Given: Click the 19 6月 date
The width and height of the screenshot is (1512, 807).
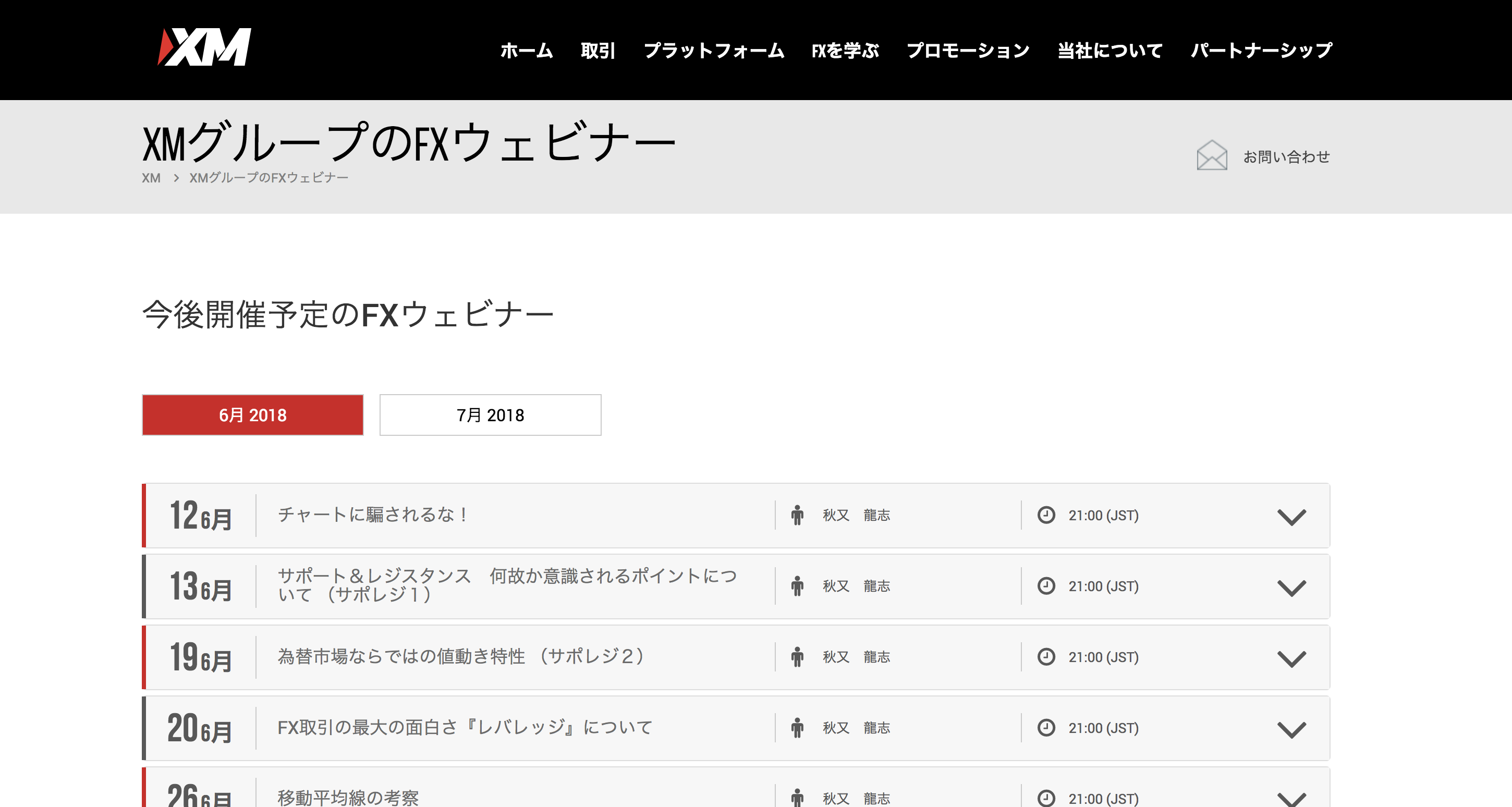Looking at the screenshot, I should (x=201, y=658).
